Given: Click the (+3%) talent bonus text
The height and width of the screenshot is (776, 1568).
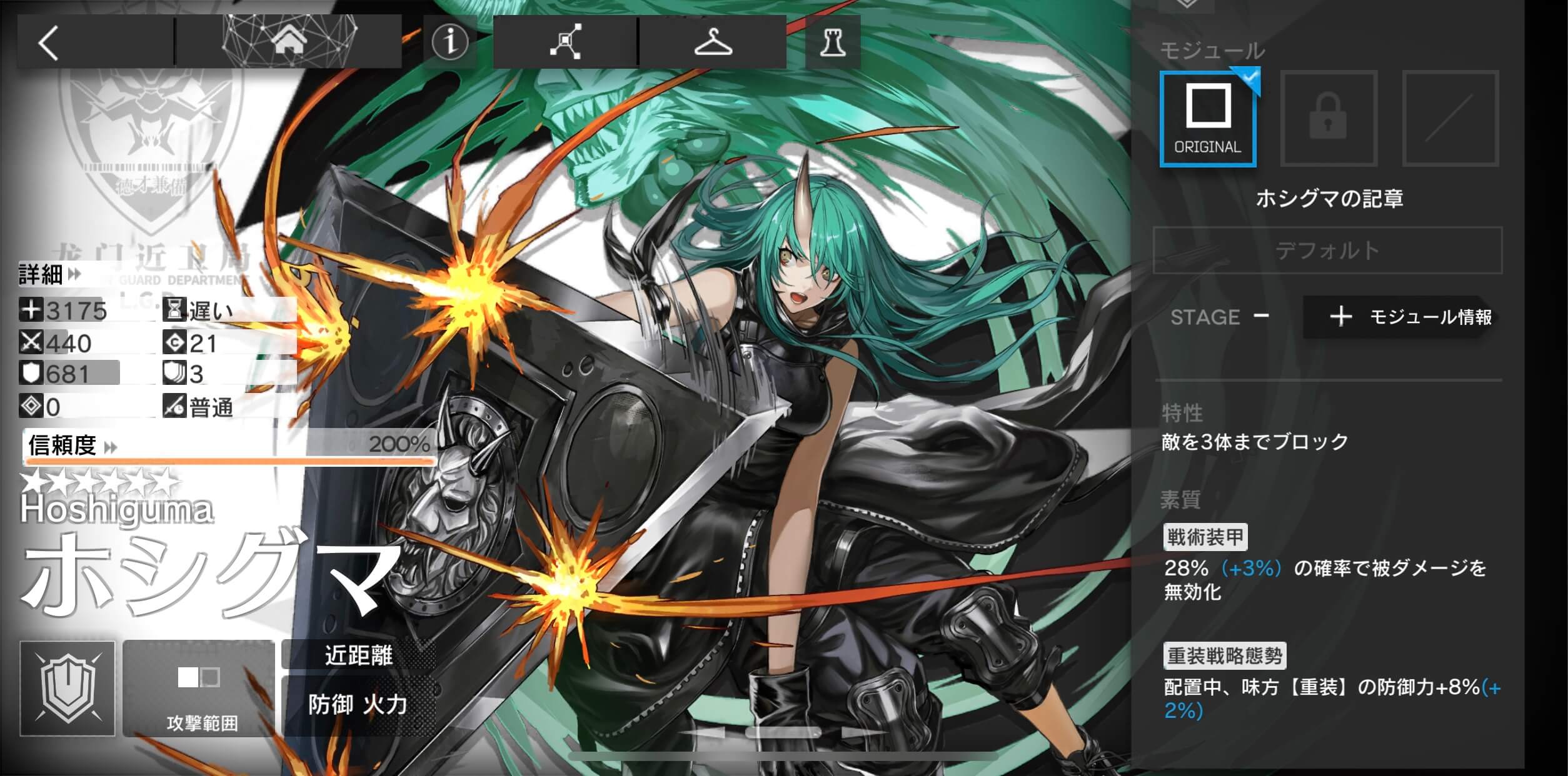Looking at the screenshot, I should point(1251,568).
